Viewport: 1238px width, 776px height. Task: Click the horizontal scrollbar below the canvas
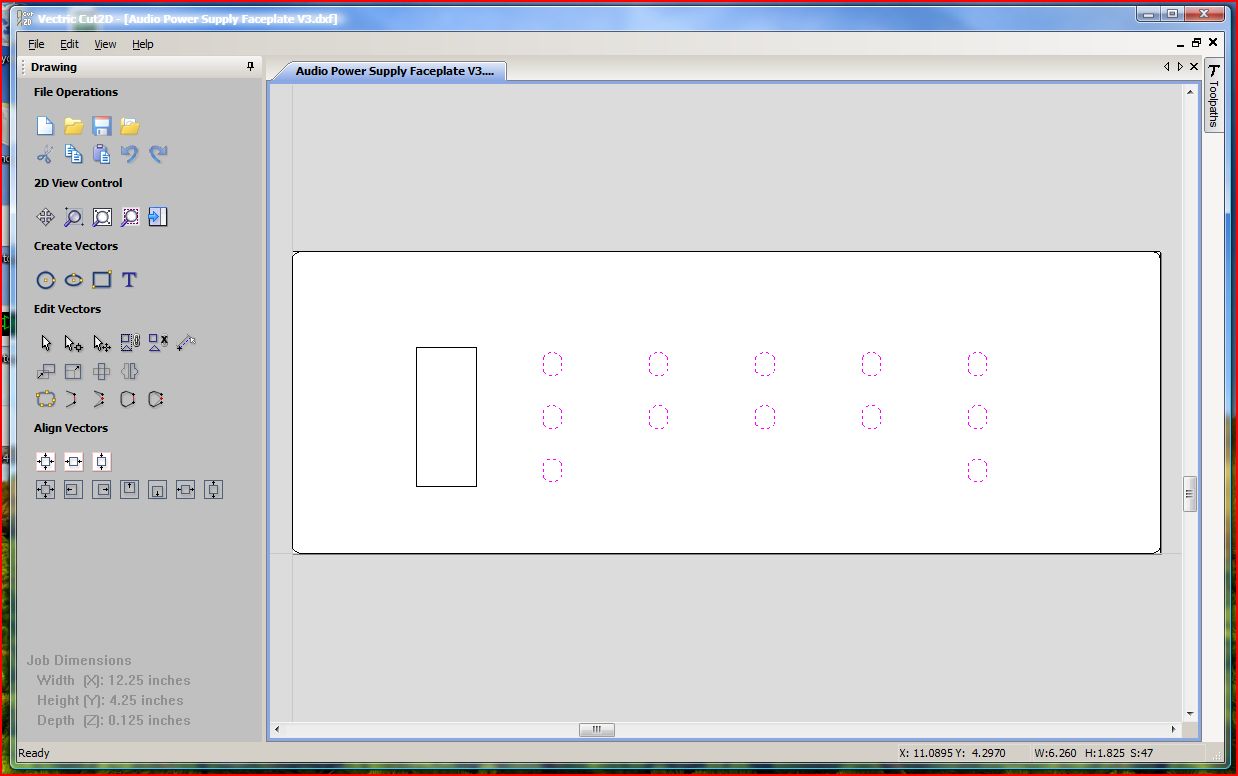click(597, 730)
